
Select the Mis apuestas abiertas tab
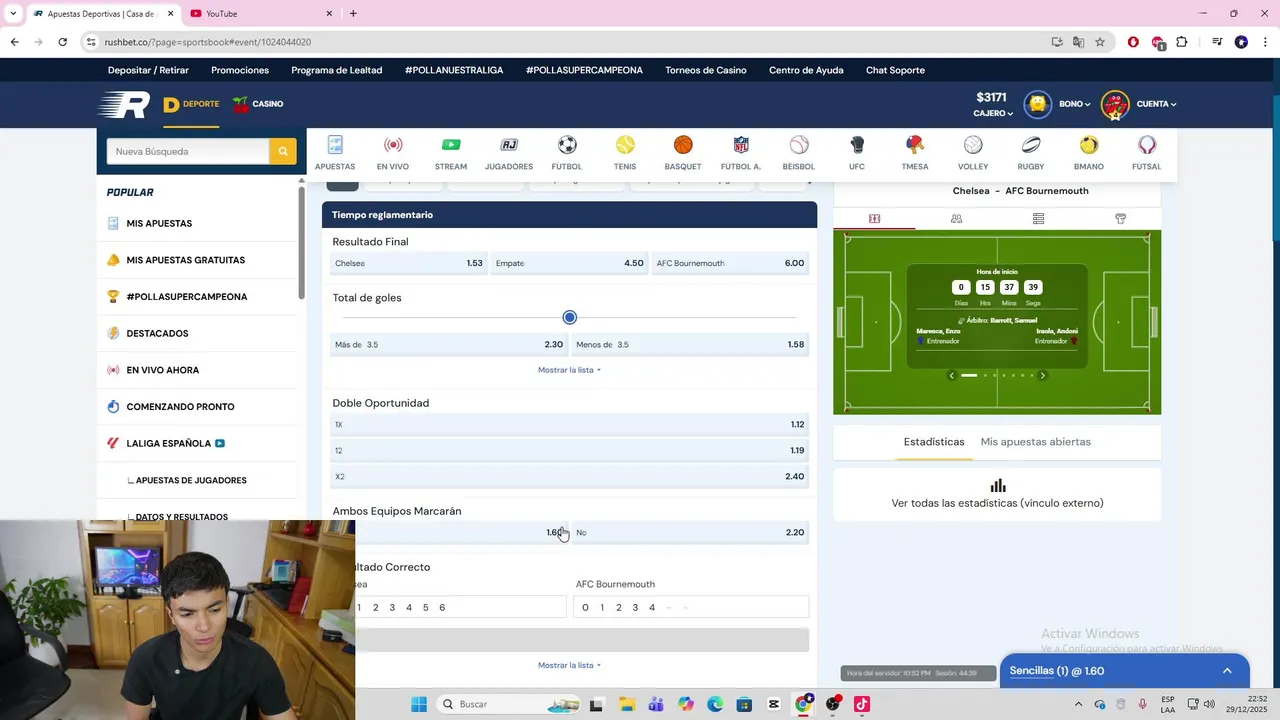1036,442
